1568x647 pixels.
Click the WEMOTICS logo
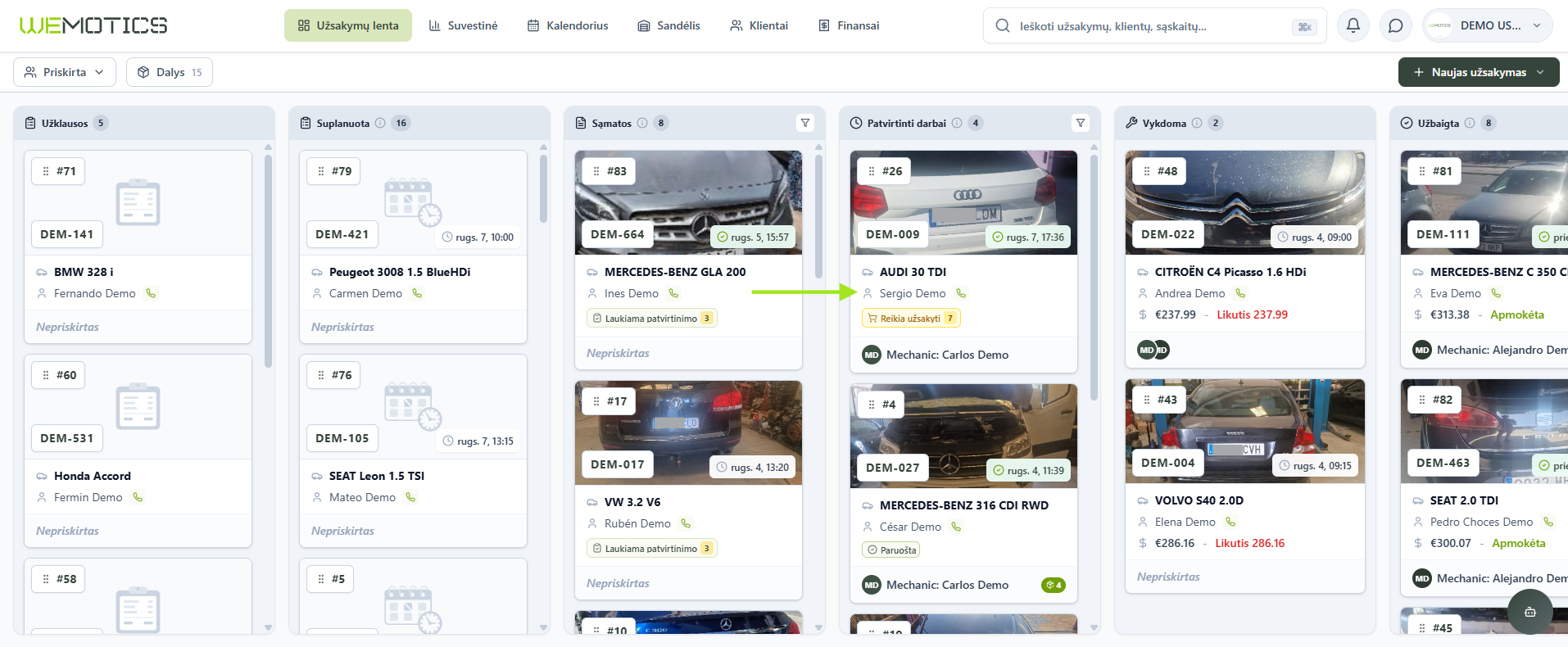[x=93, y=25]
